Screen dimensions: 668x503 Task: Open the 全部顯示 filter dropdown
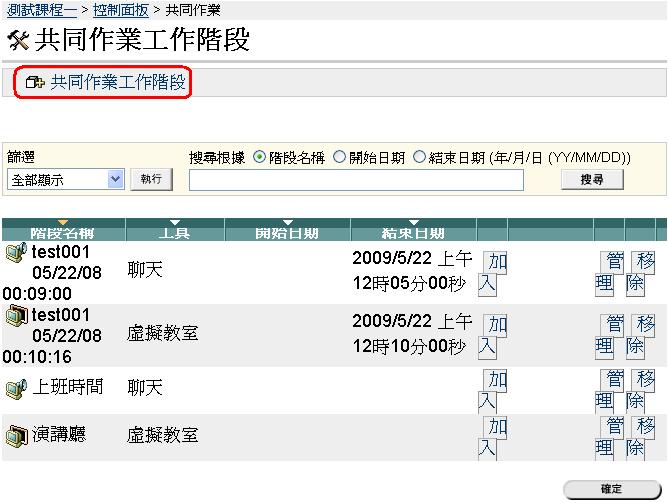[66, 179]
